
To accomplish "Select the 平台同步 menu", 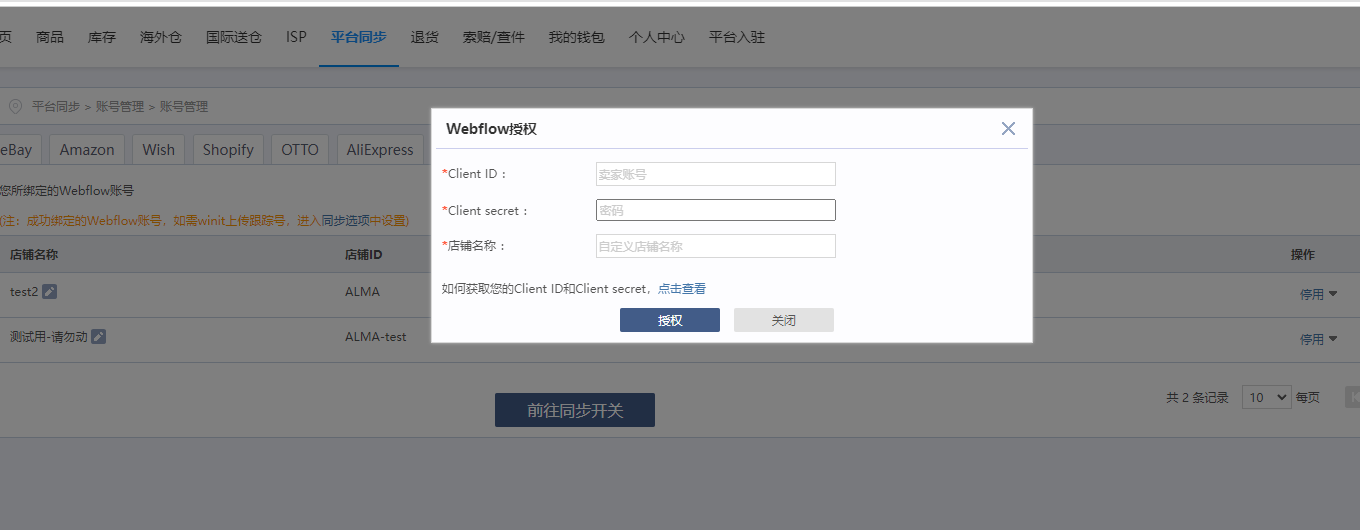I will (359, 37).
